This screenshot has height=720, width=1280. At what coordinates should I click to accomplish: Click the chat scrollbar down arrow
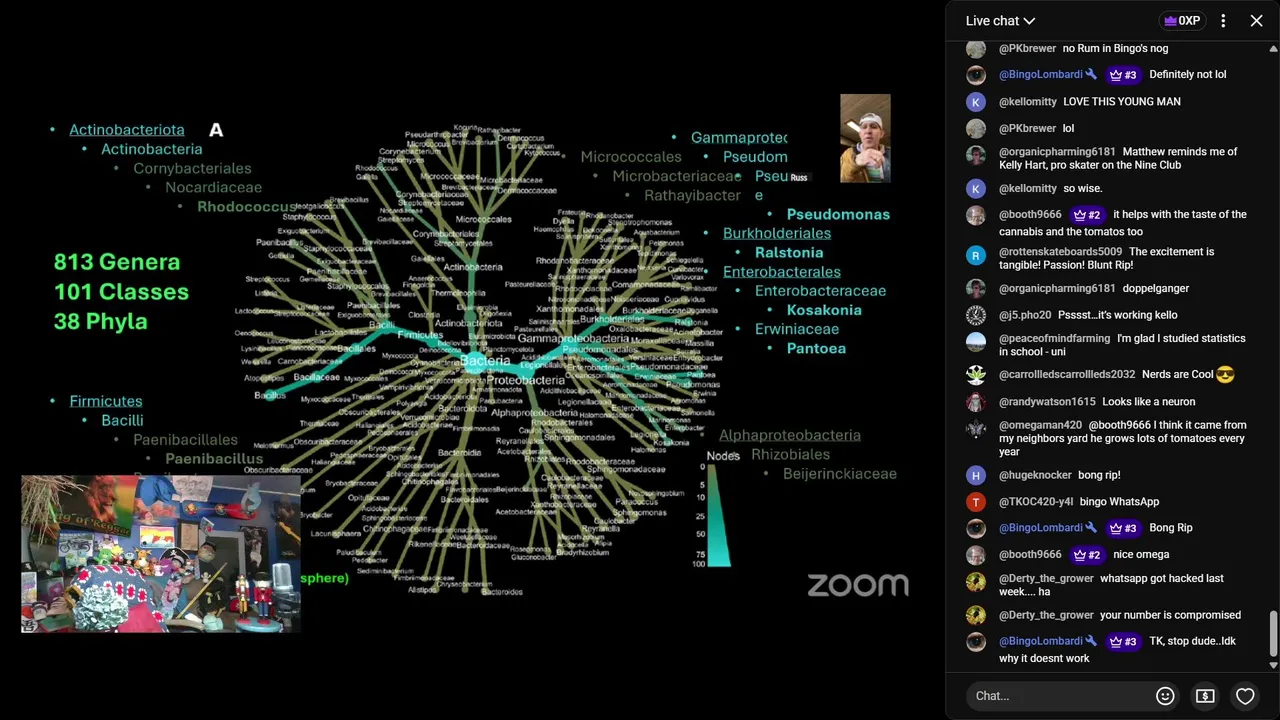coord(1273,665)
